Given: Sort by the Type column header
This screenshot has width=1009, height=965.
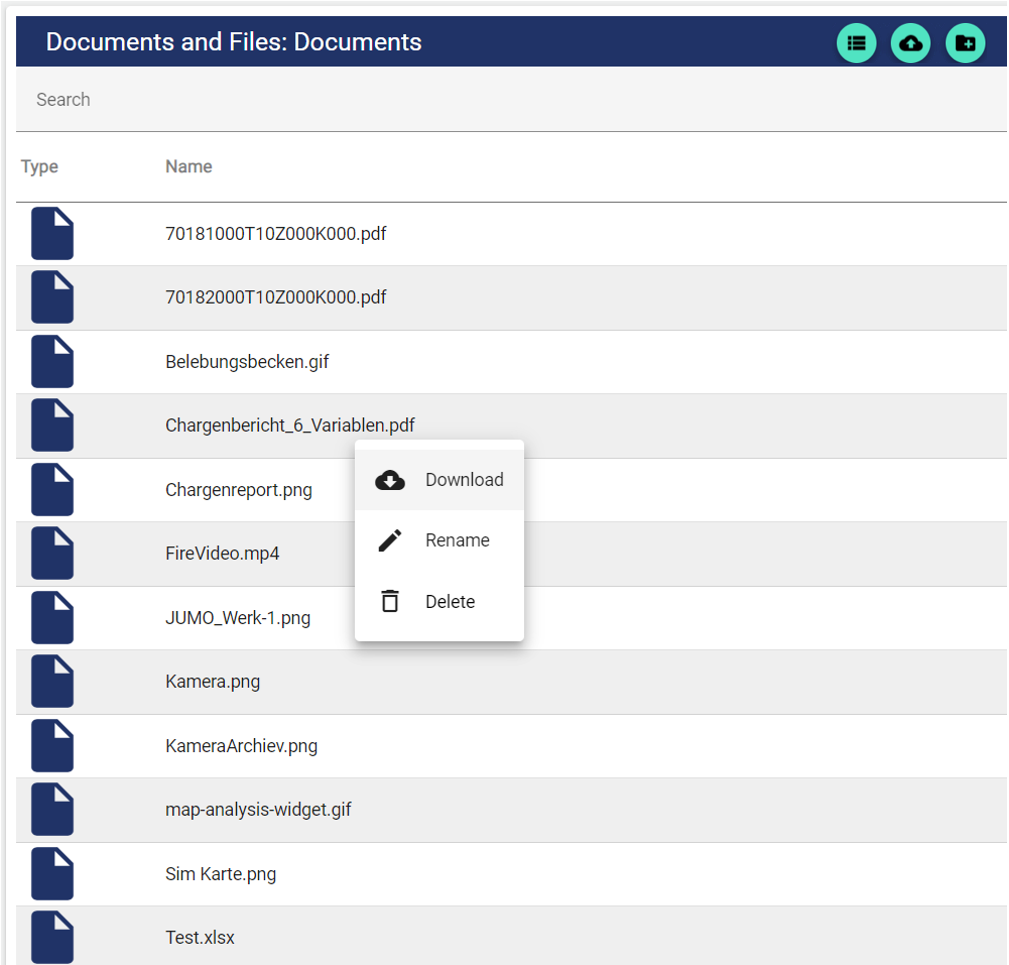Looking at the screenshot, I should tap(40, 167).
